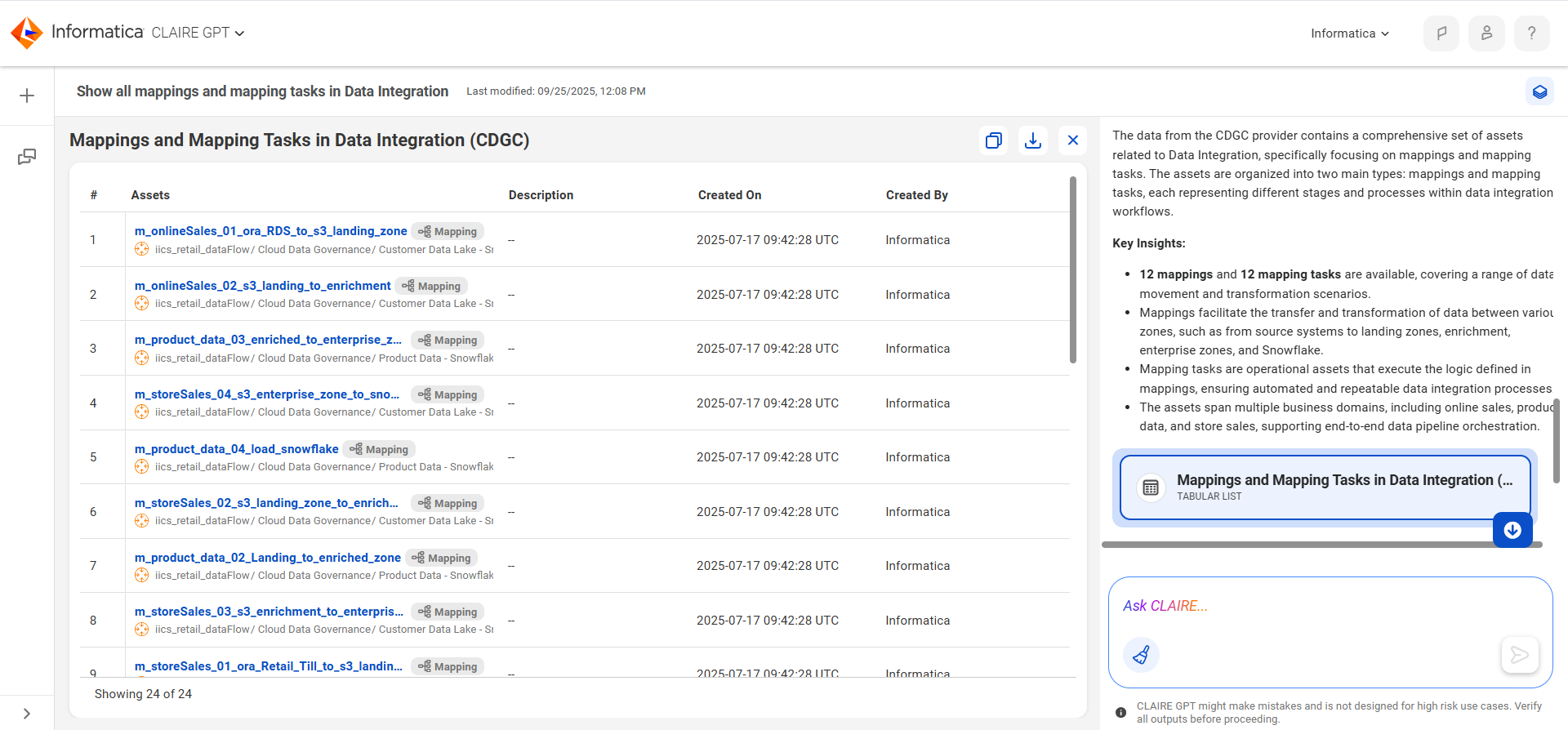Open m_product_data_04_load_snowflake link
Image resolution: width=1568 pixels, height=730 pixels.
[236, 449]
